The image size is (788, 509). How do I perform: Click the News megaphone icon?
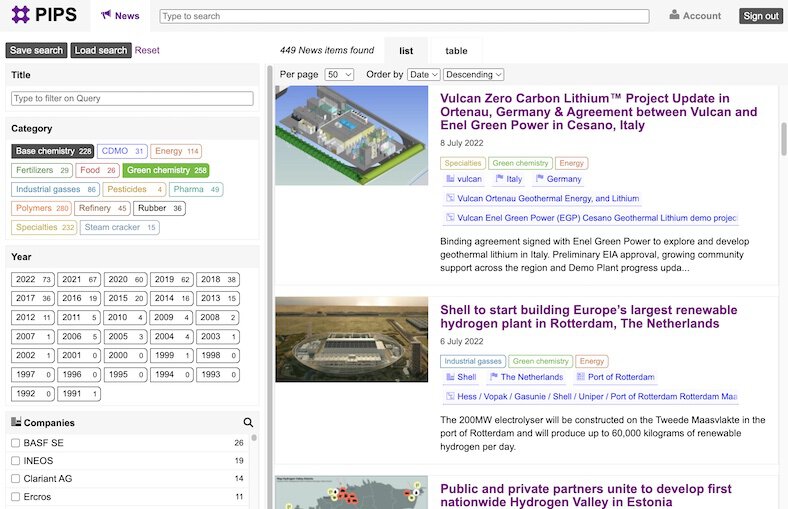coord(106,15)
